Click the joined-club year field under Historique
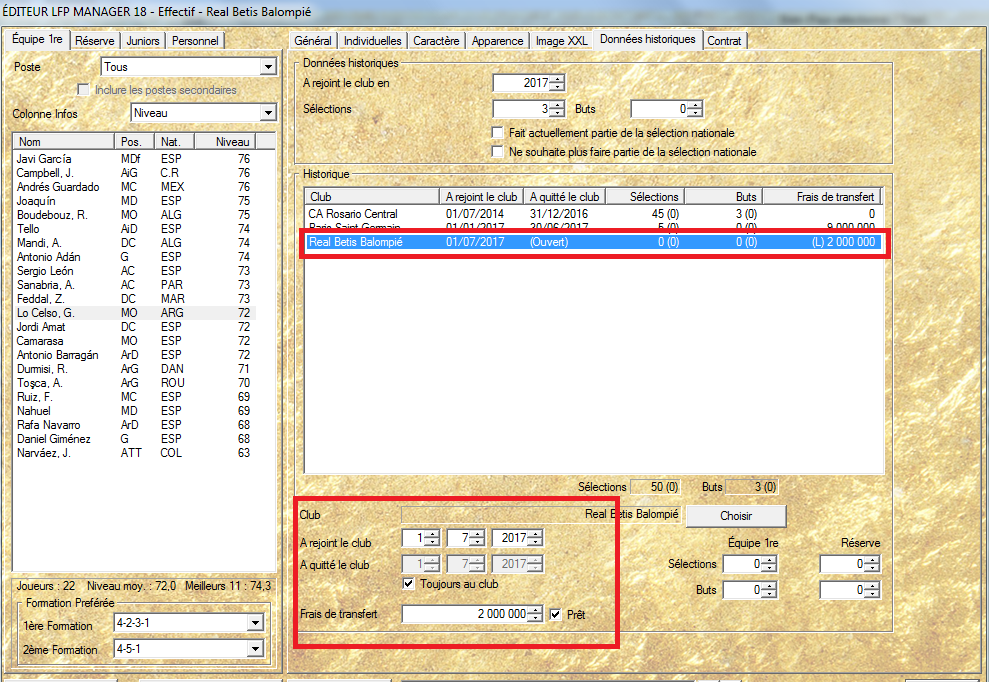The image size is (989, 682). click(x=518, y=538)
